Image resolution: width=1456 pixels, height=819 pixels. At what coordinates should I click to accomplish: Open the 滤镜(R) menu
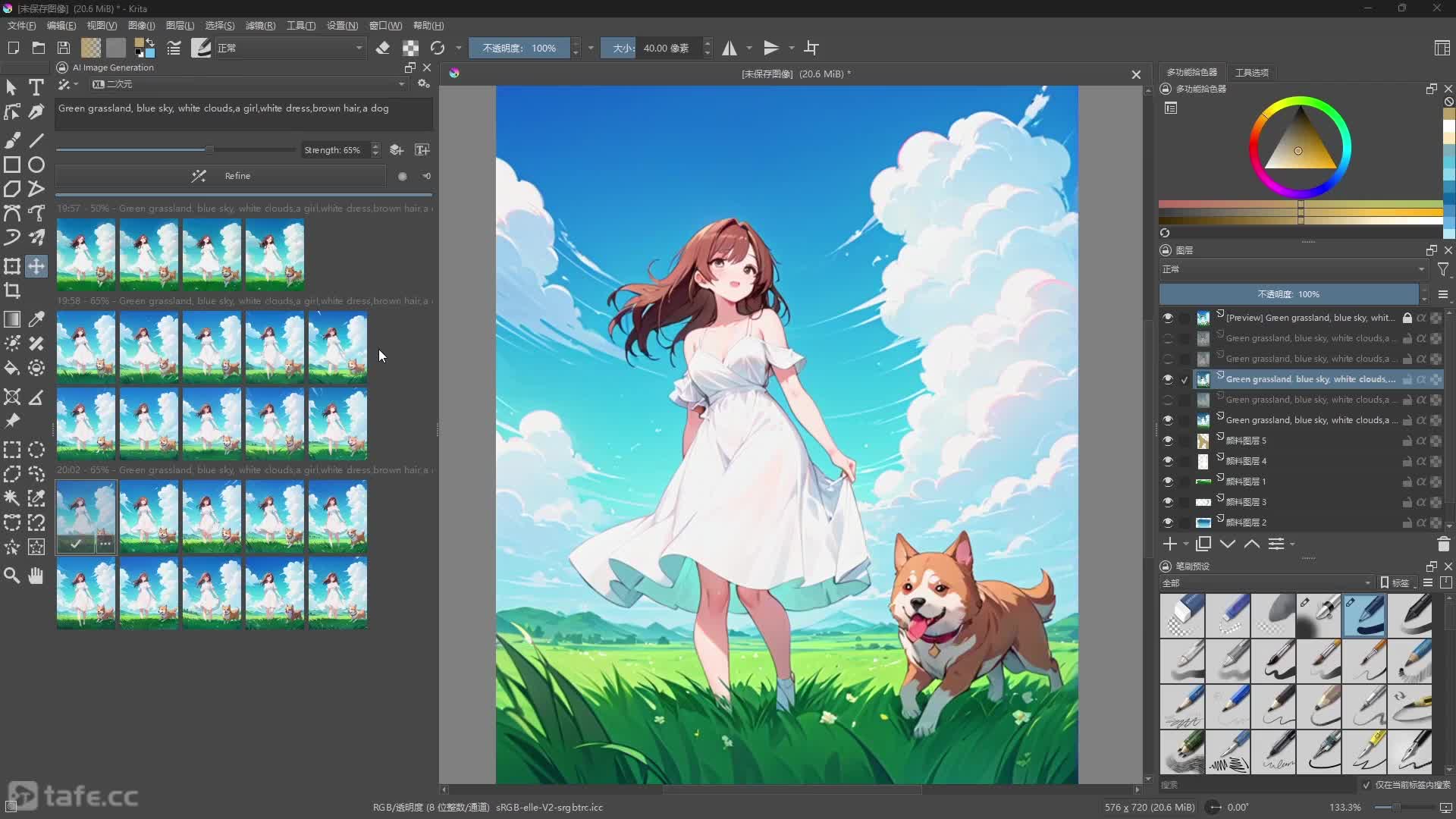click(x=260, y=26)
